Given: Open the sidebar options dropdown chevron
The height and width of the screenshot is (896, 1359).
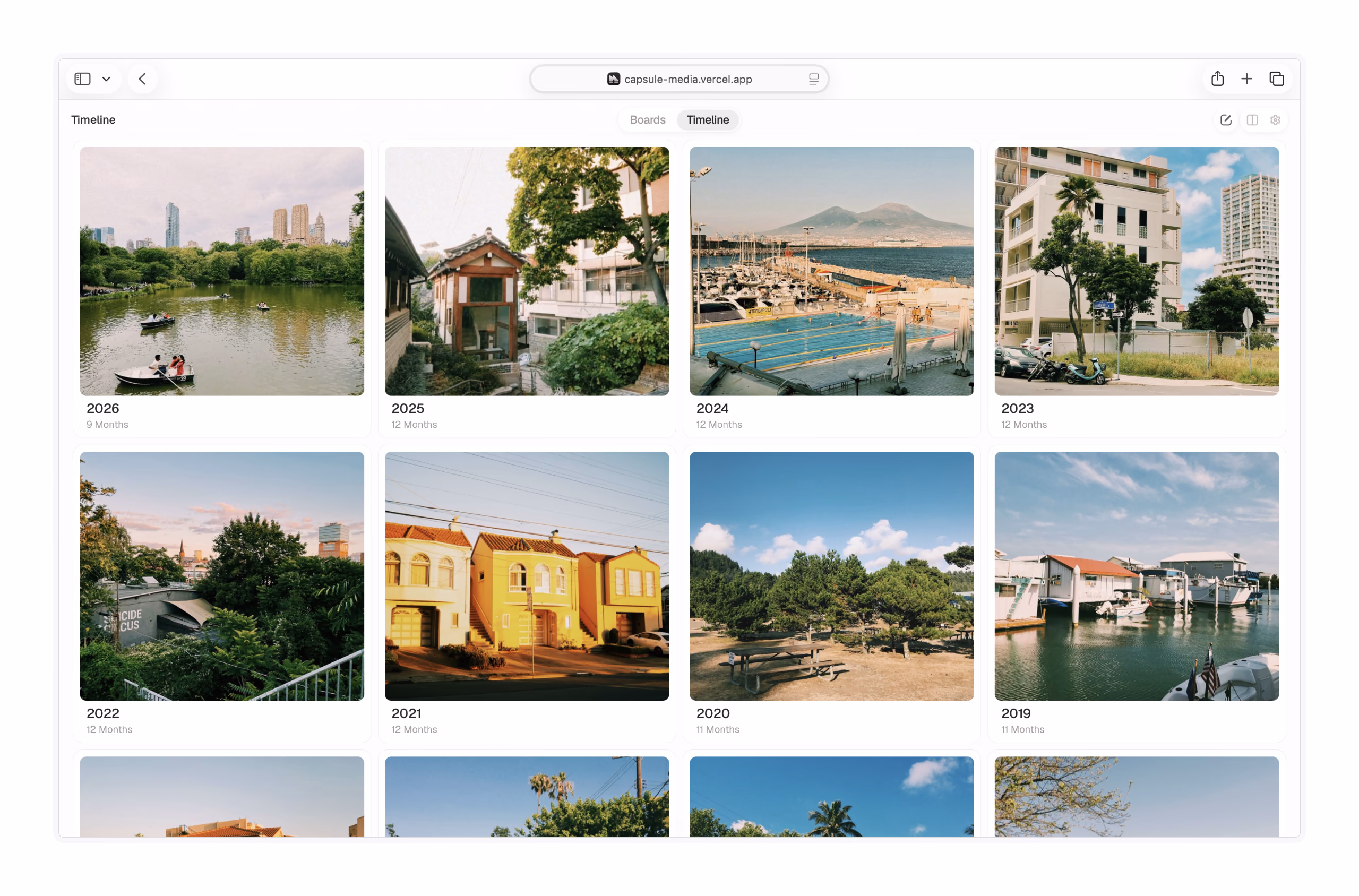Looking at the screenshot, I should click(x=106, y=79).
